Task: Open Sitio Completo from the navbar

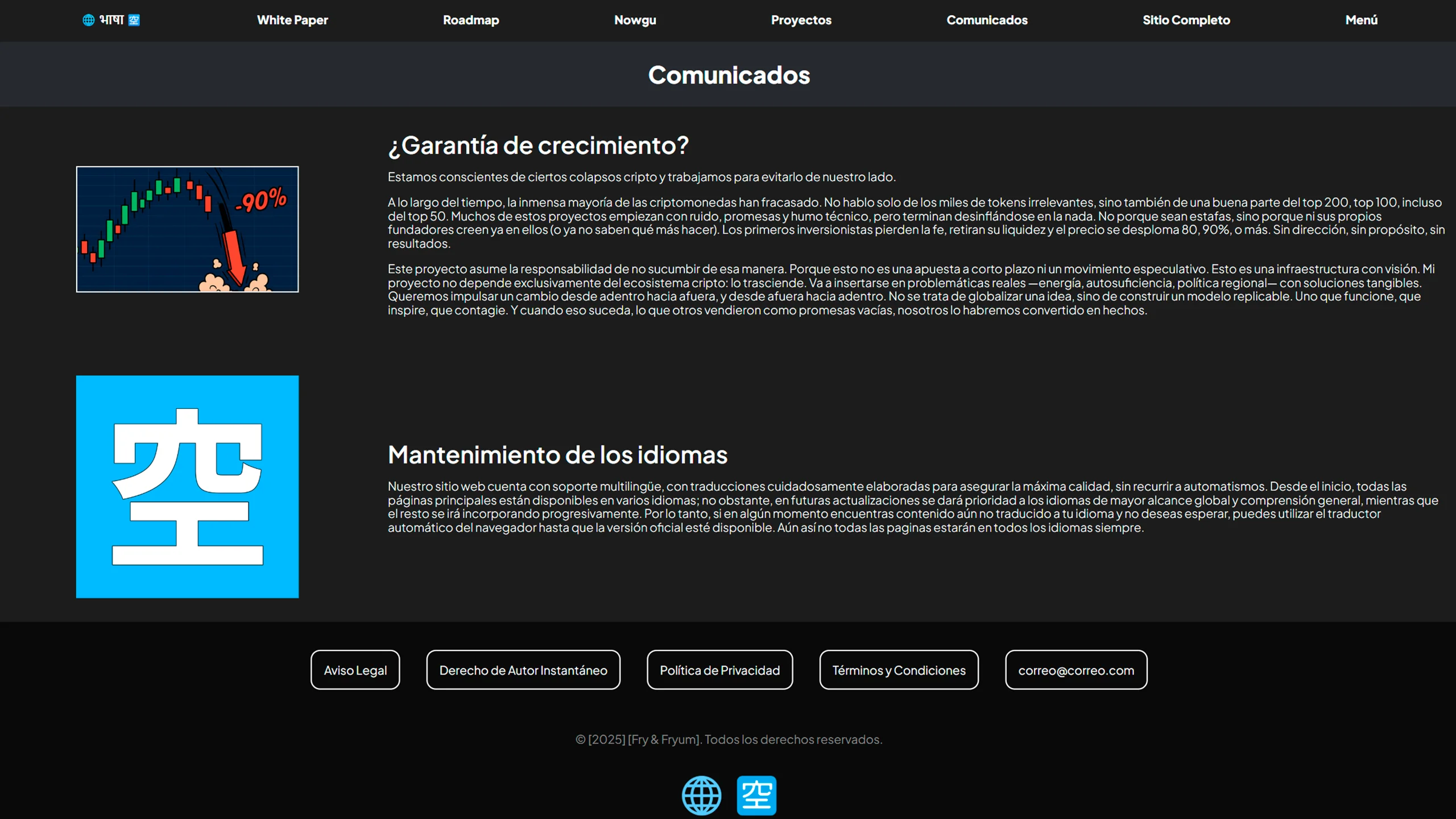Action: (1186, 20)
